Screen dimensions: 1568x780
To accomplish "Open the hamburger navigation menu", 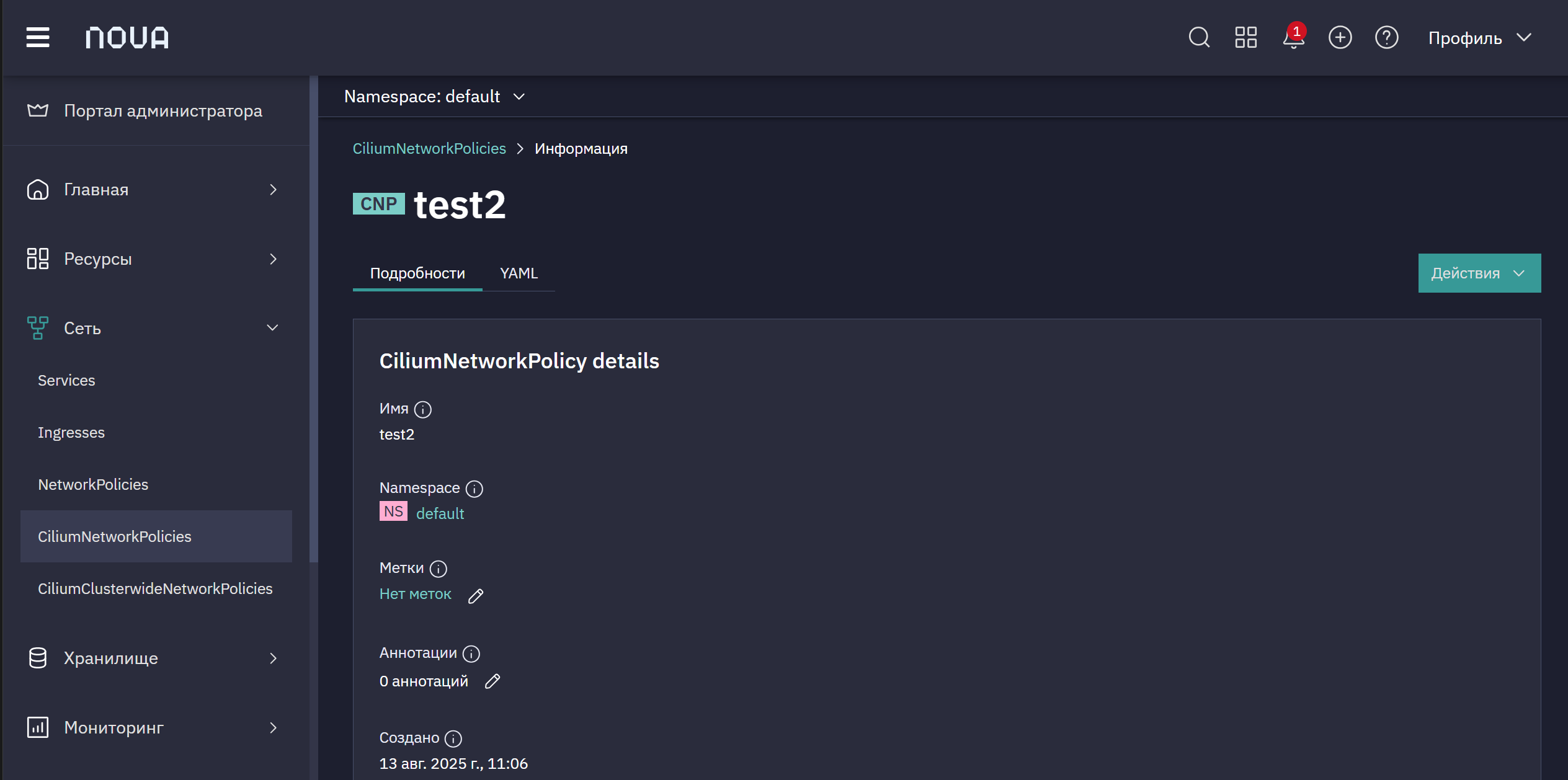I will point(38,37).
